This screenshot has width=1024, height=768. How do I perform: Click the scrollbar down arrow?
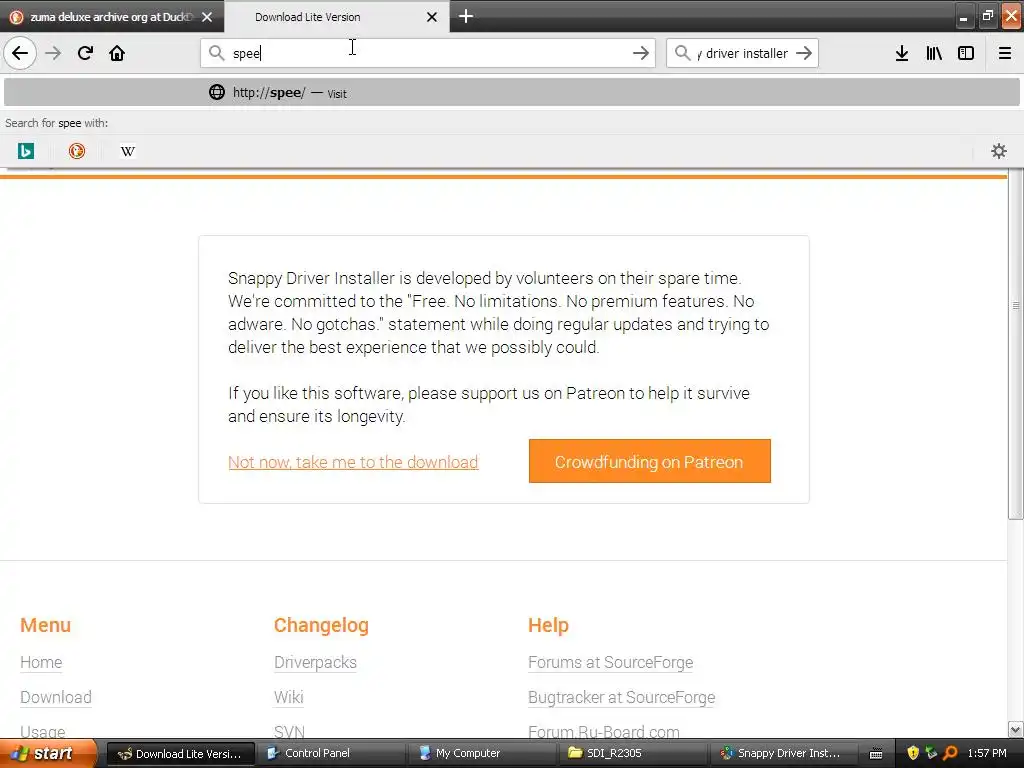[x=1016, y=729]
